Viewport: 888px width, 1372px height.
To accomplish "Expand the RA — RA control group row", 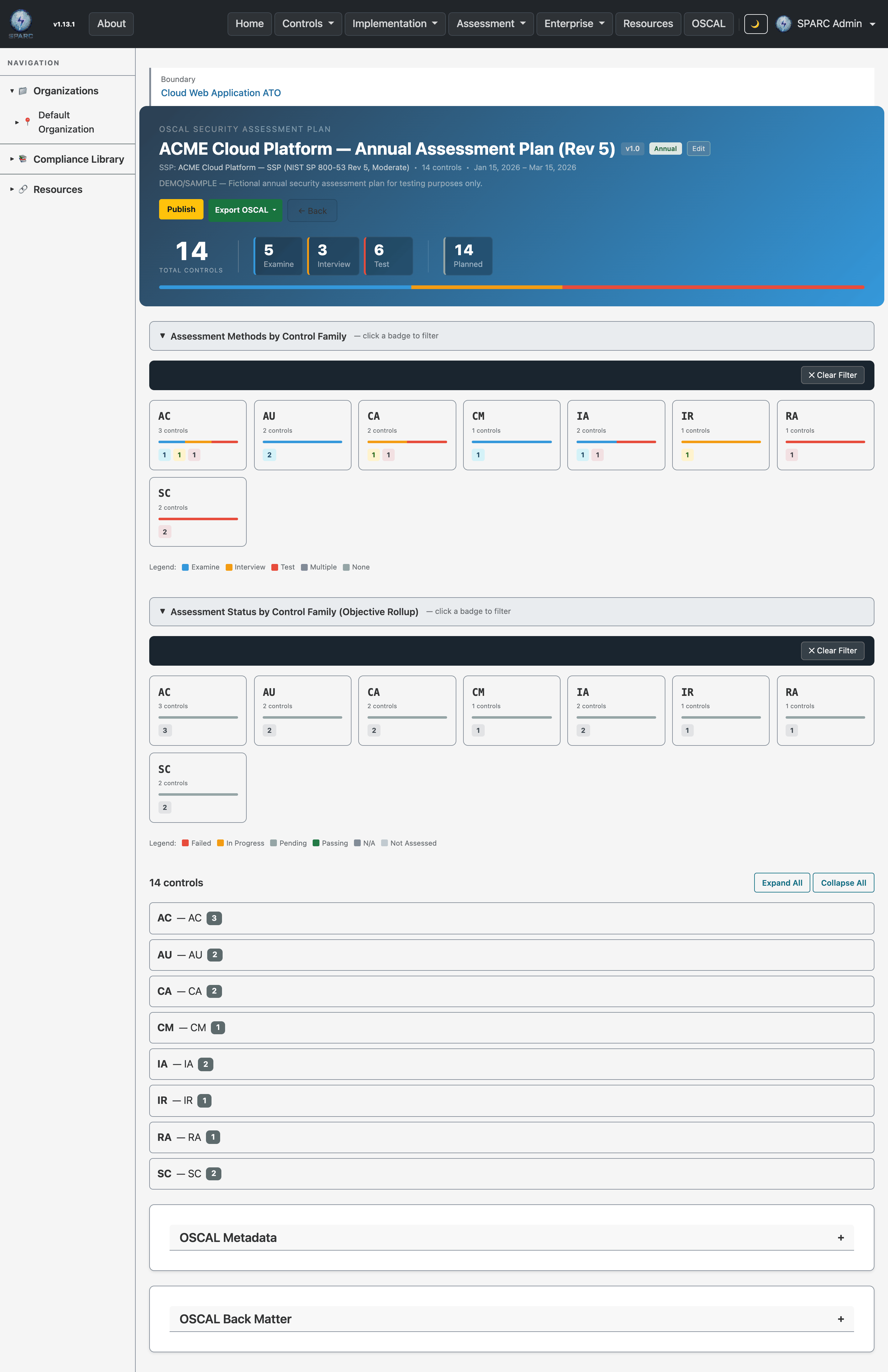I will tap(512, 1137).
